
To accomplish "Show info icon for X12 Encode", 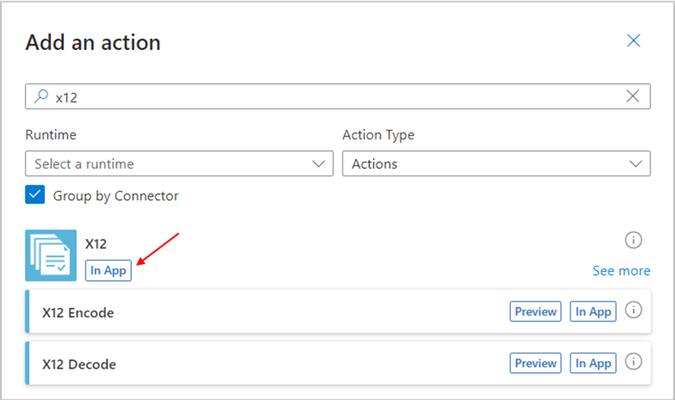I will click(633, 310).
